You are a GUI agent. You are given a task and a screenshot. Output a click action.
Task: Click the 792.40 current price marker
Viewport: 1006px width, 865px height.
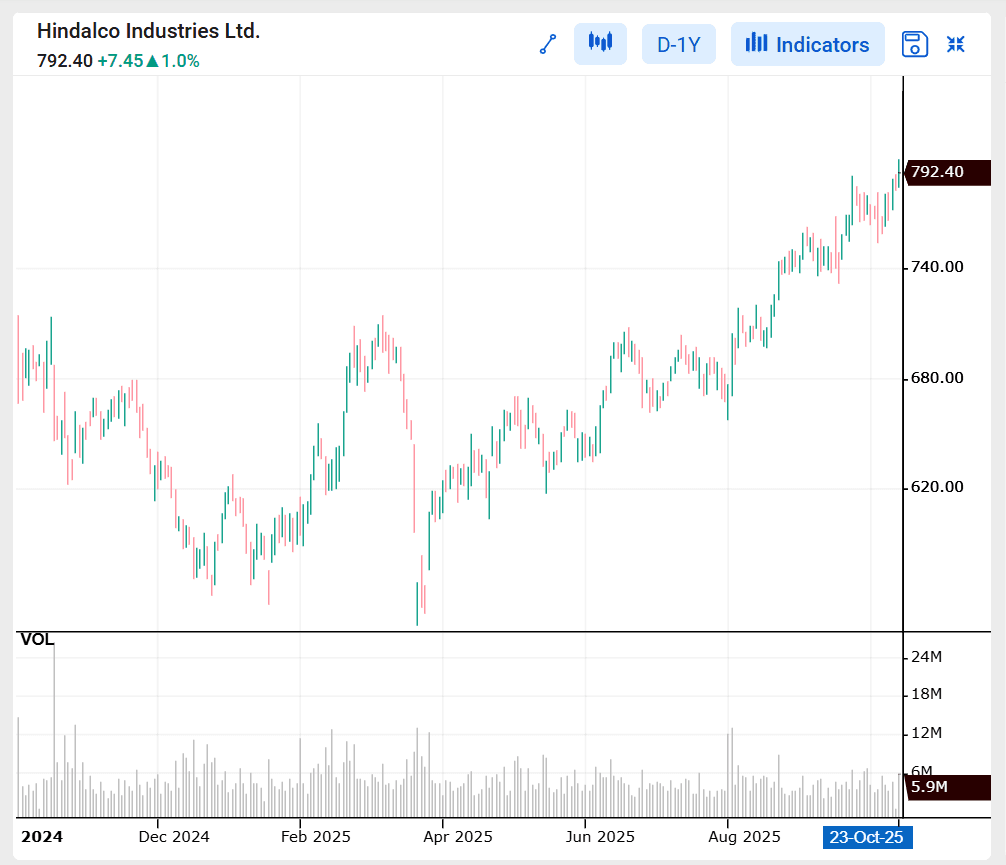(x=947, y=172)
